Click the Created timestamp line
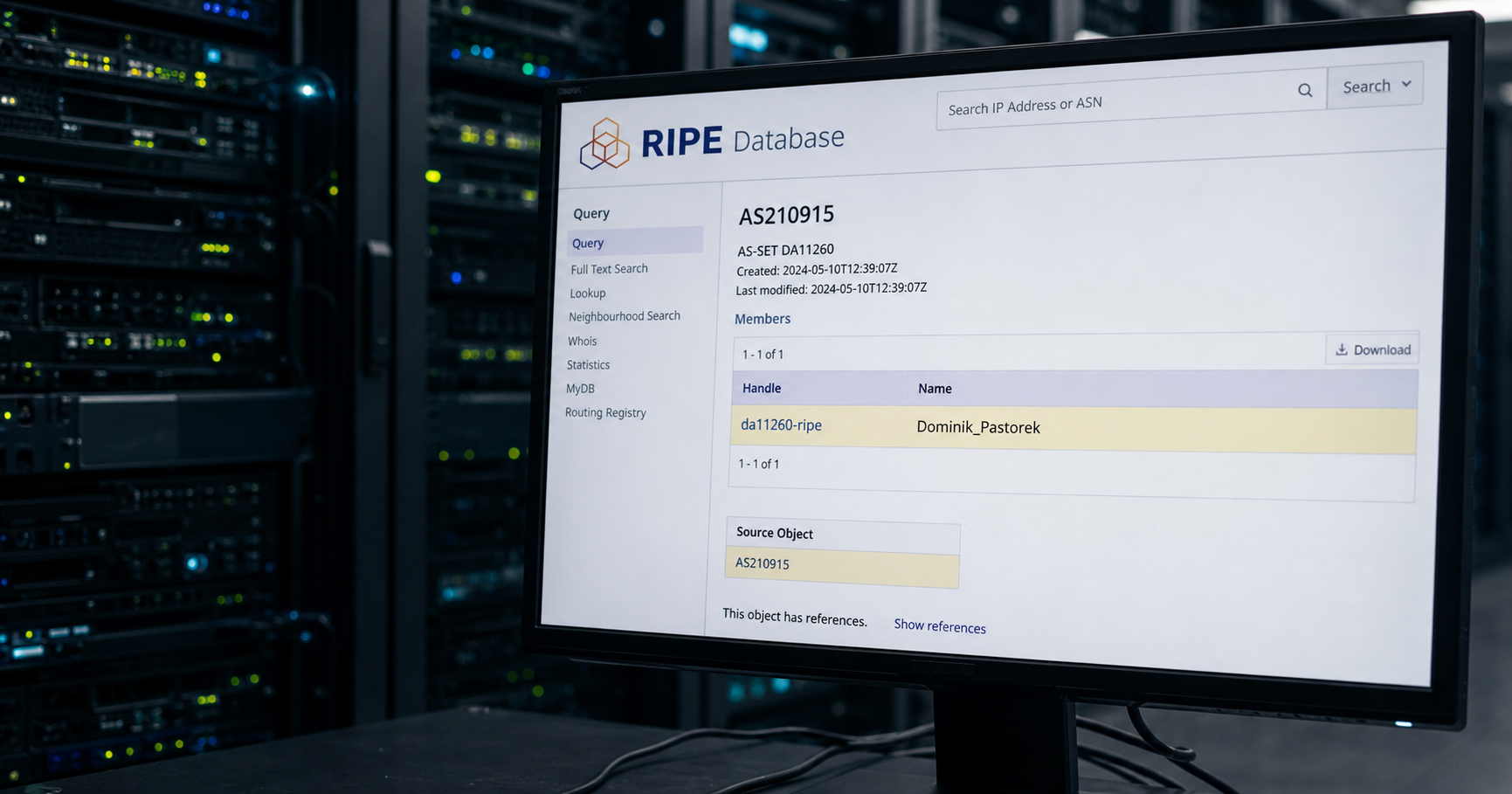The image size is (1512, 794). pyautogui.click(x=817, y=270)
